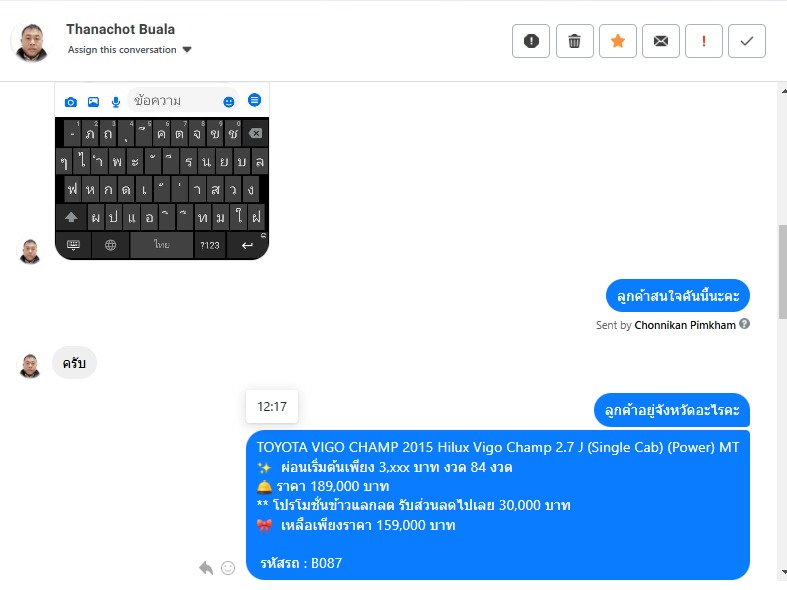Click the customer's ครับ message bubble
Image resolution: width=787 pixels, height=590 pixels.
point(74,363)
